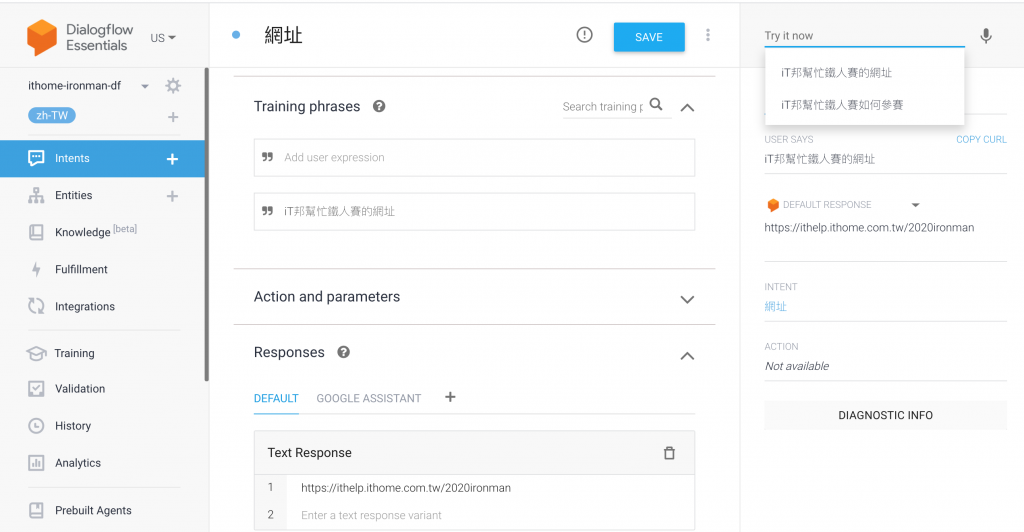Click the COPY CURL link
Image resolution: width=1024 pixels, height=532 pixels.
coord(981,140)
